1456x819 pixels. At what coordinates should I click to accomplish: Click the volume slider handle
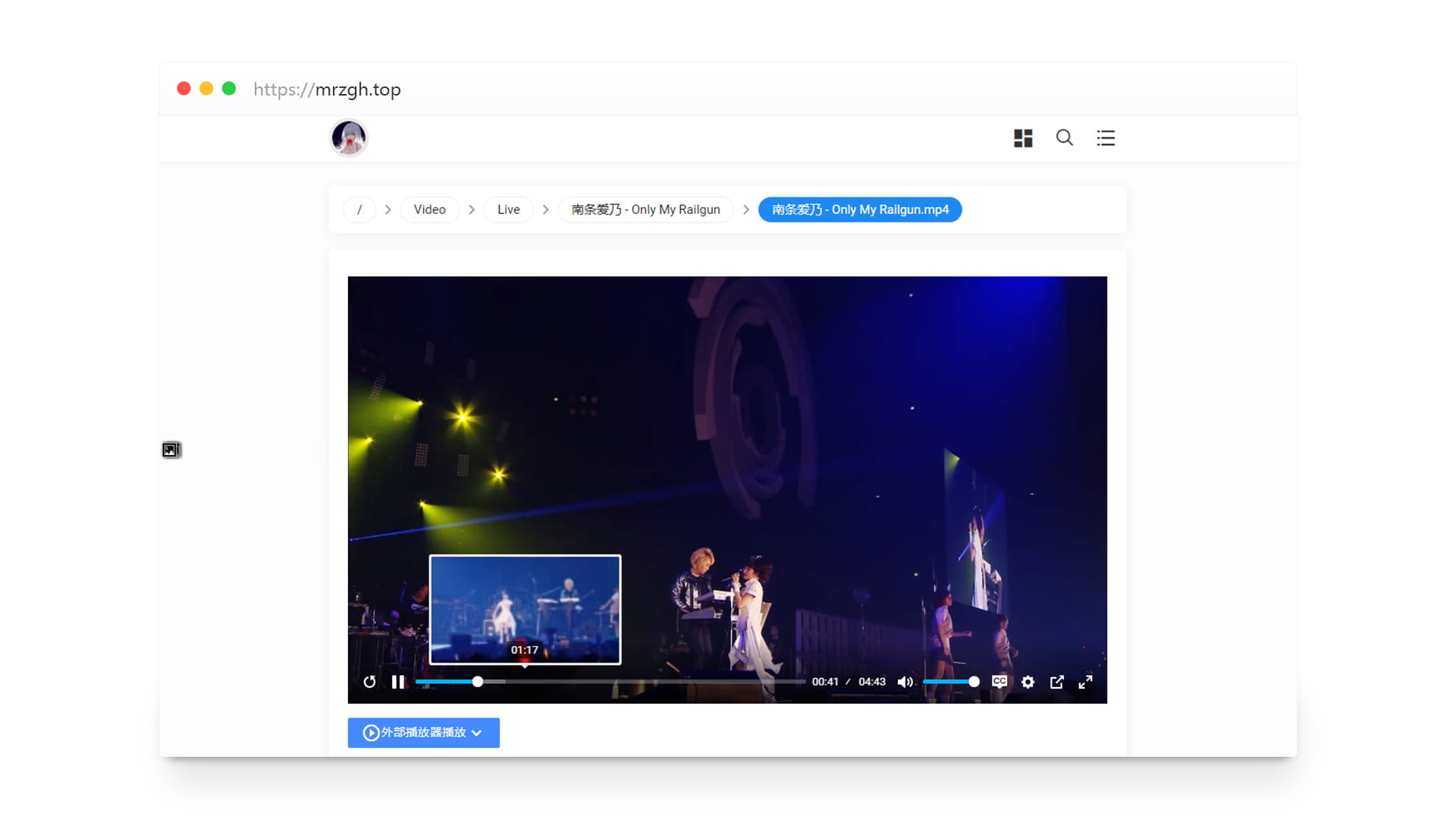point(974,682)
